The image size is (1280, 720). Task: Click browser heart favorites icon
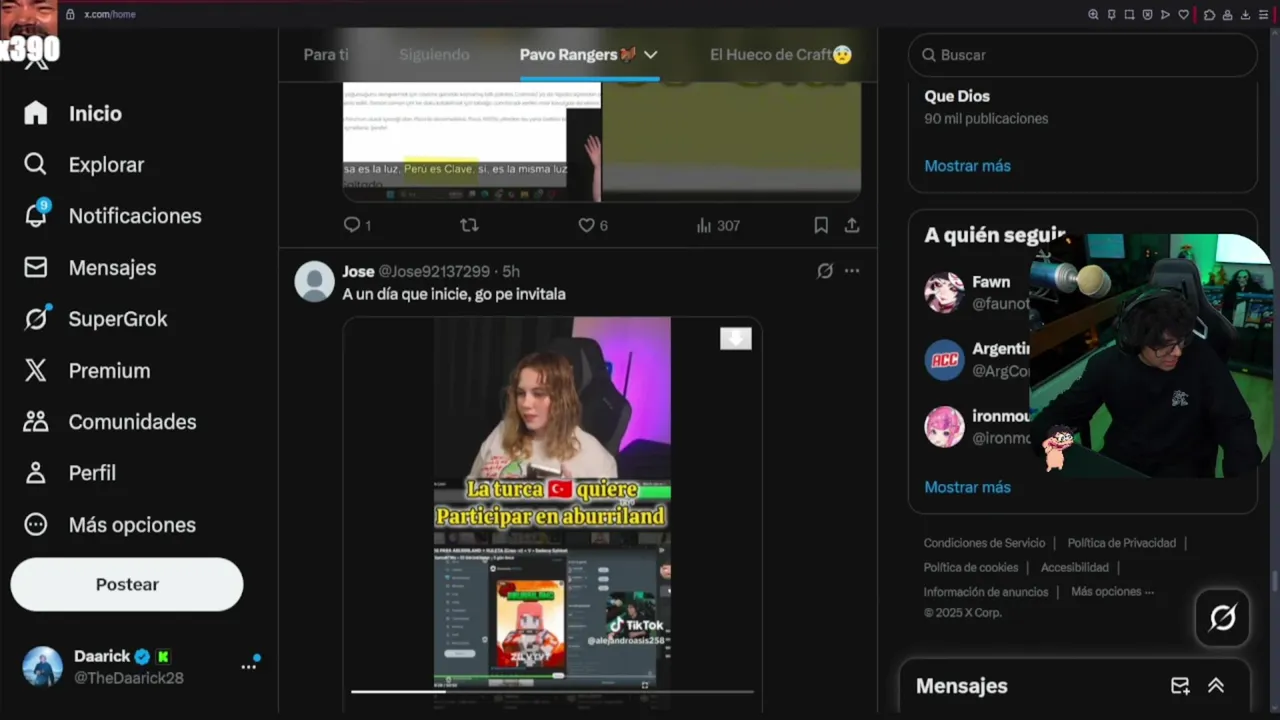1184,14
